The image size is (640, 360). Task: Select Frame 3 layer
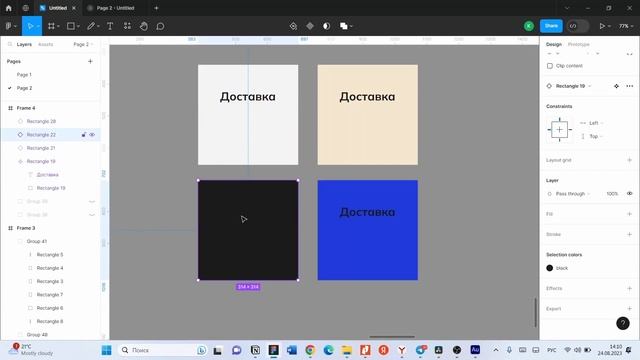(26, 228)
